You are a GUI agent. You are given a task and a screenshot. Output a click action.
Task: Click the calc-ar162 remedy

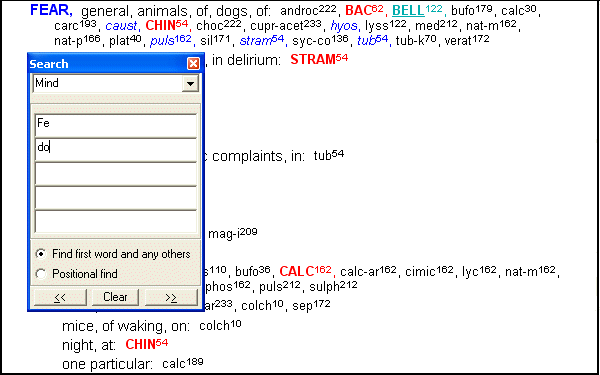pyautogui.click(x=368, y=271)
